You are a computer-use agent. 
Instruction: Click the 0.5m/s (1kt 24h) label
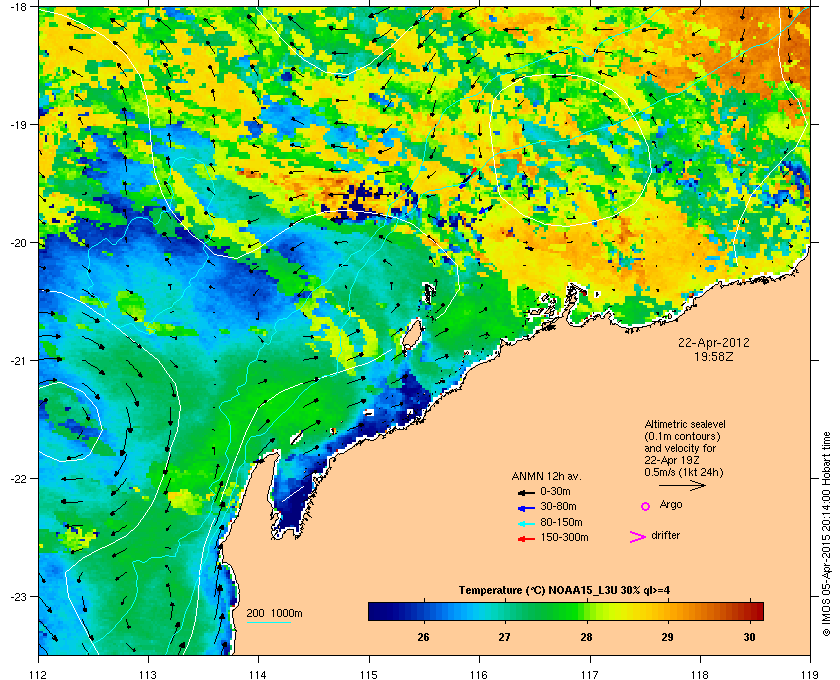[684, 472]
